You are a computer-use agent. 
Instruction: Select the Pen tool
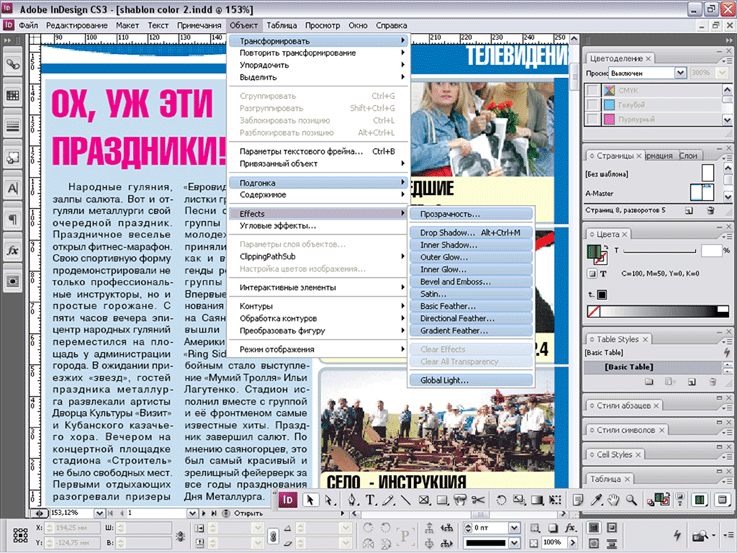pos(352,500)
